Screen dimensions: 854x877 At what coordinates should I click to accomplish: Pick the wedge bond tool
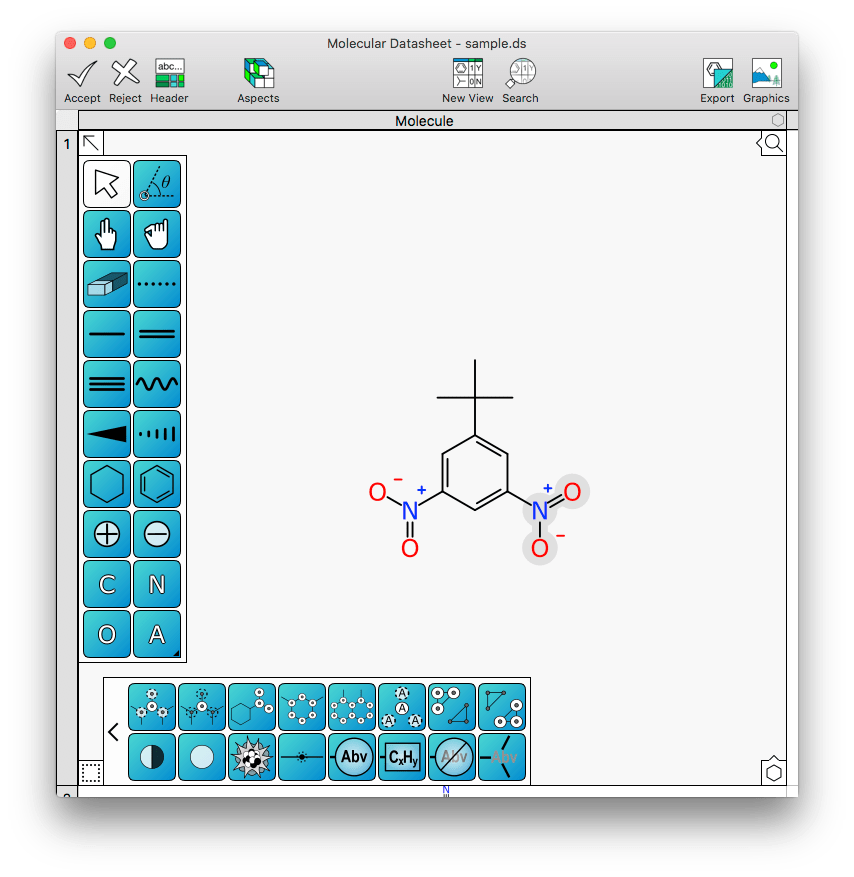107,434
